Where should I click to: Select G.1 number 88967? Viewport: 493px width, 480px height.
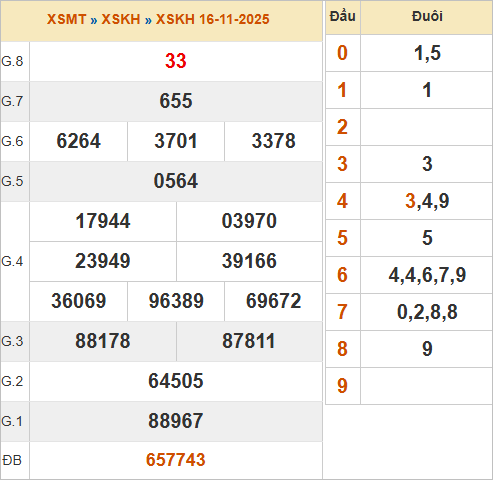(x=176, y=421)
